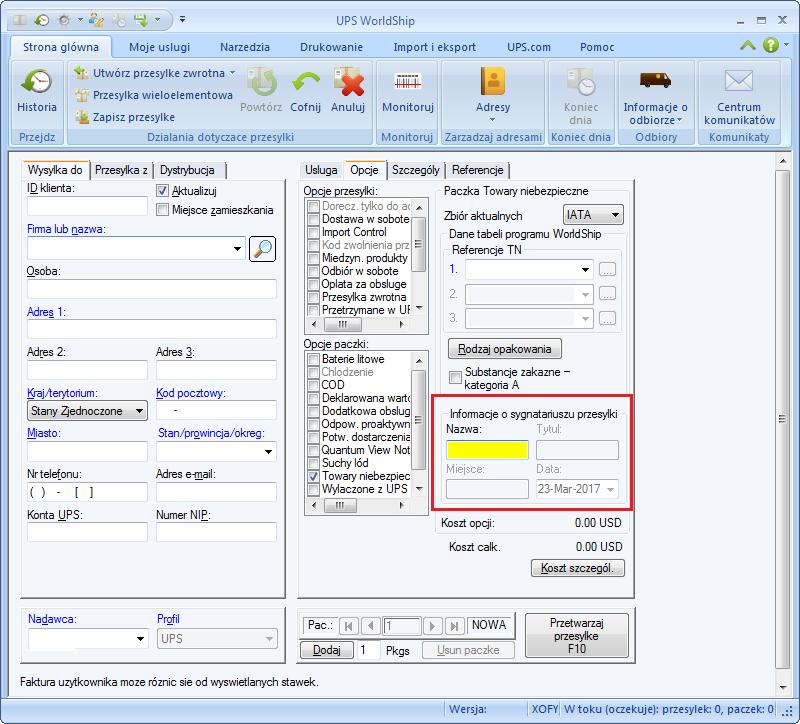The width and height of the screenshot is (800, 724).
Task: Uncheck the Towary niebezpieczne option
Action: 313,476
